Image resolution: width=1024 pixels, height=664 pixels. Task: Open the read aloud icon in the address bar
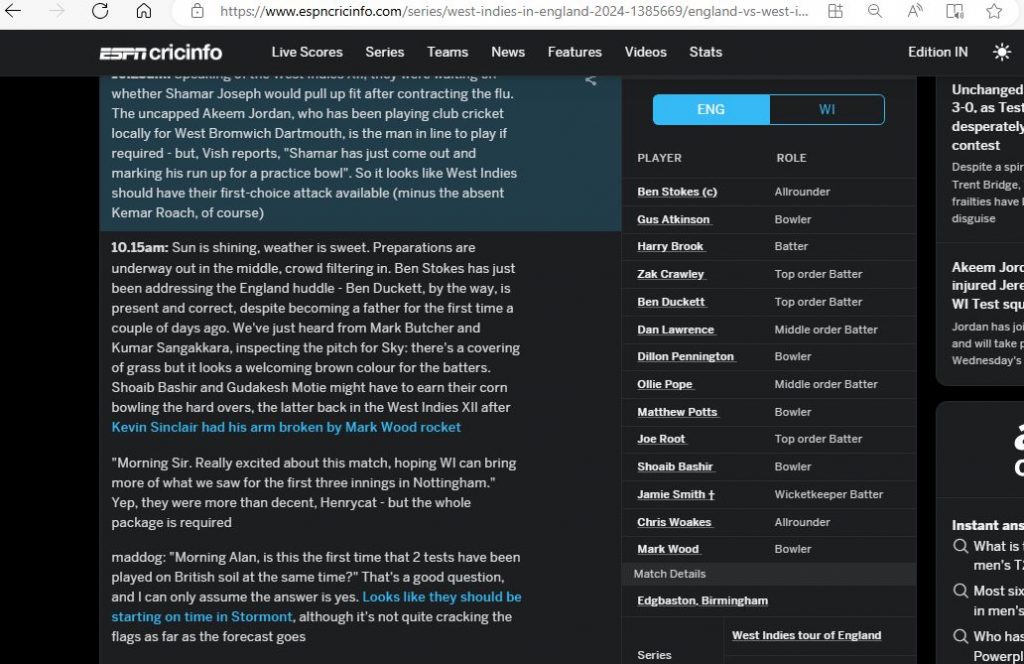pos(914,11)
